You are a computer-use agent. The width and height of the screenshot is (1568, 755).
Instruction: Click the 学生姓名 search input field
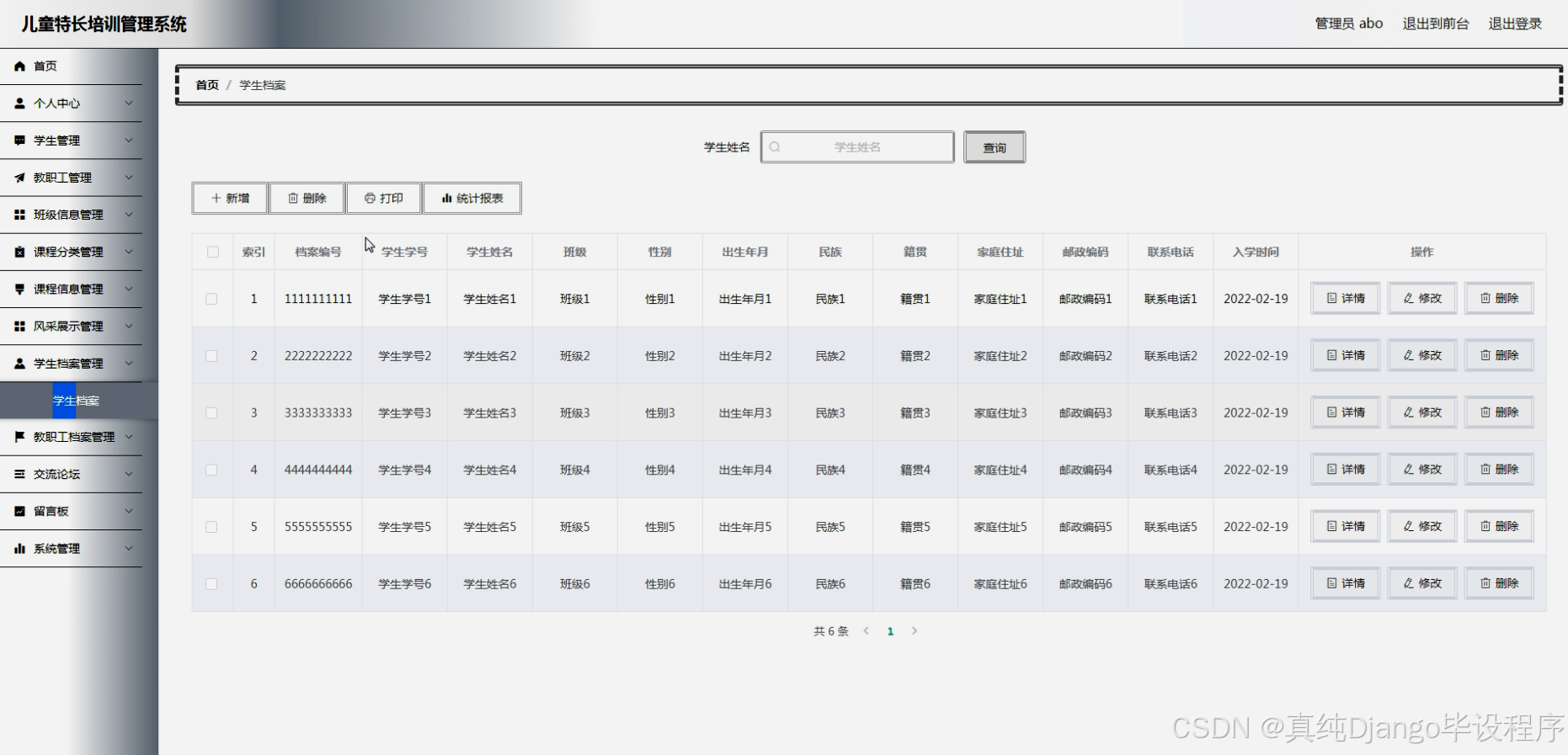pos(857,147)
